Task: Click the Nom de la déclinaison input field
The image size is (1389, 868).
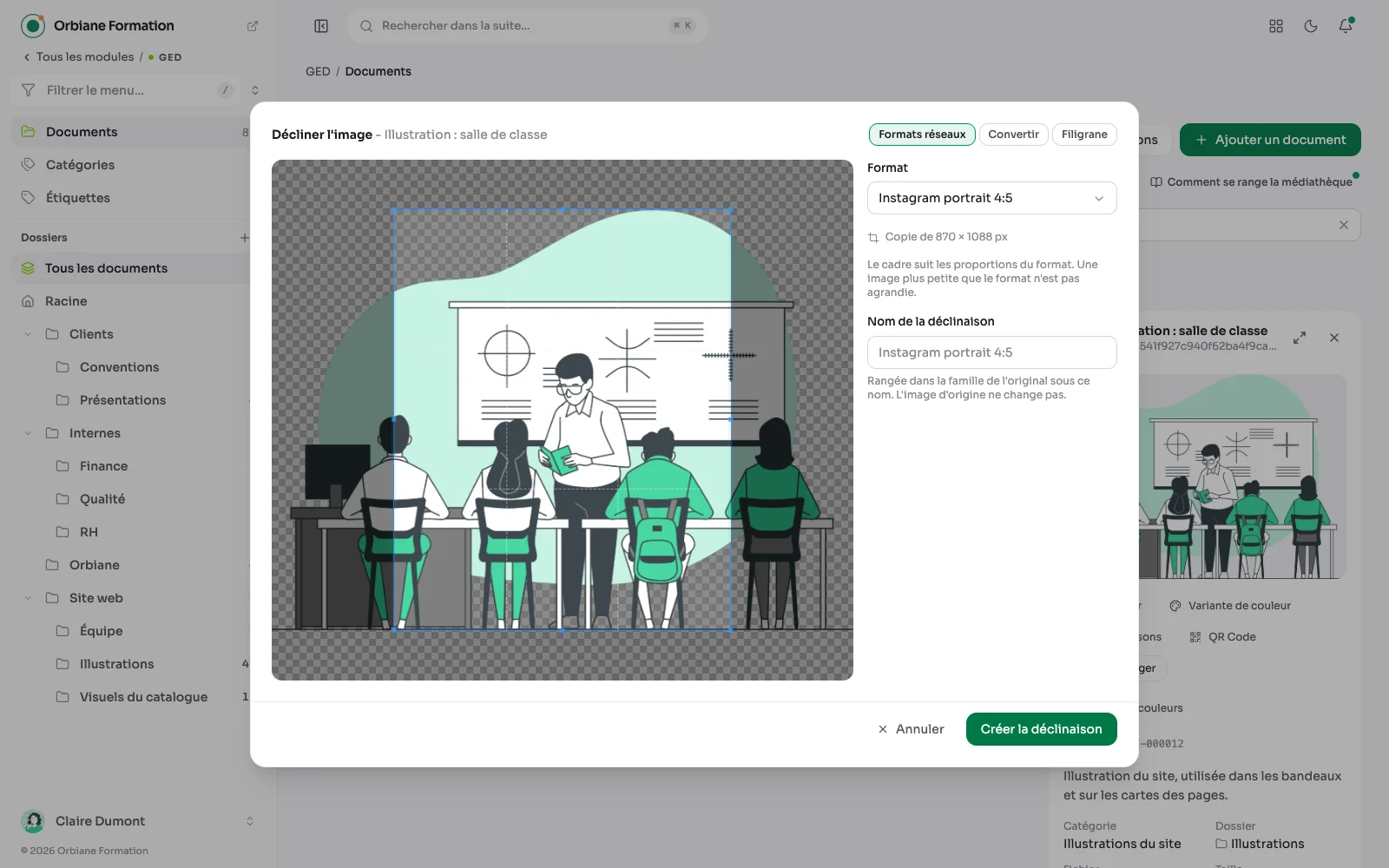Action: (991, 352)
